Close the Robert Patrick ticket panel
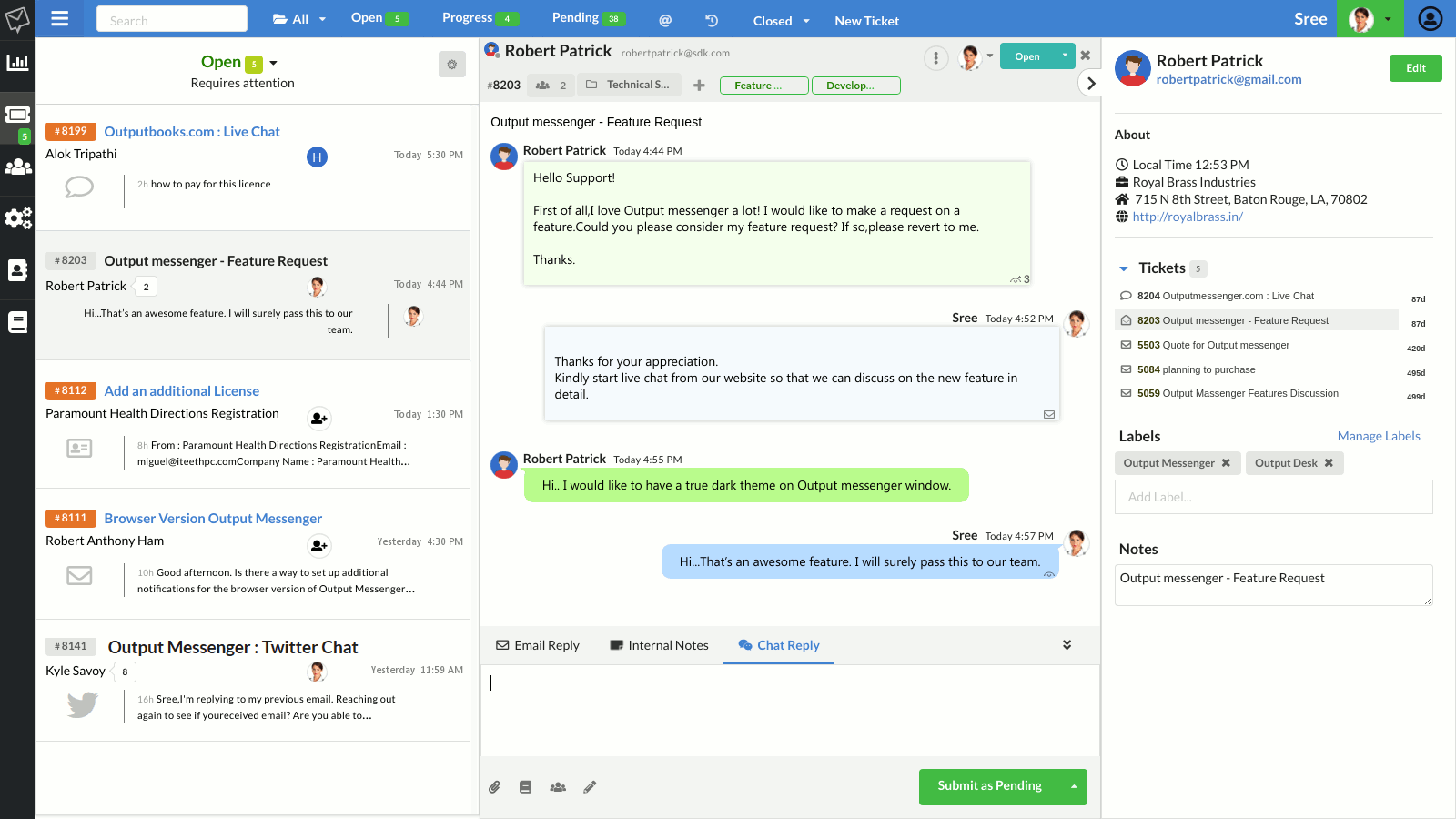Viewport: 1456px width, 819px height. click(1085, 56)
